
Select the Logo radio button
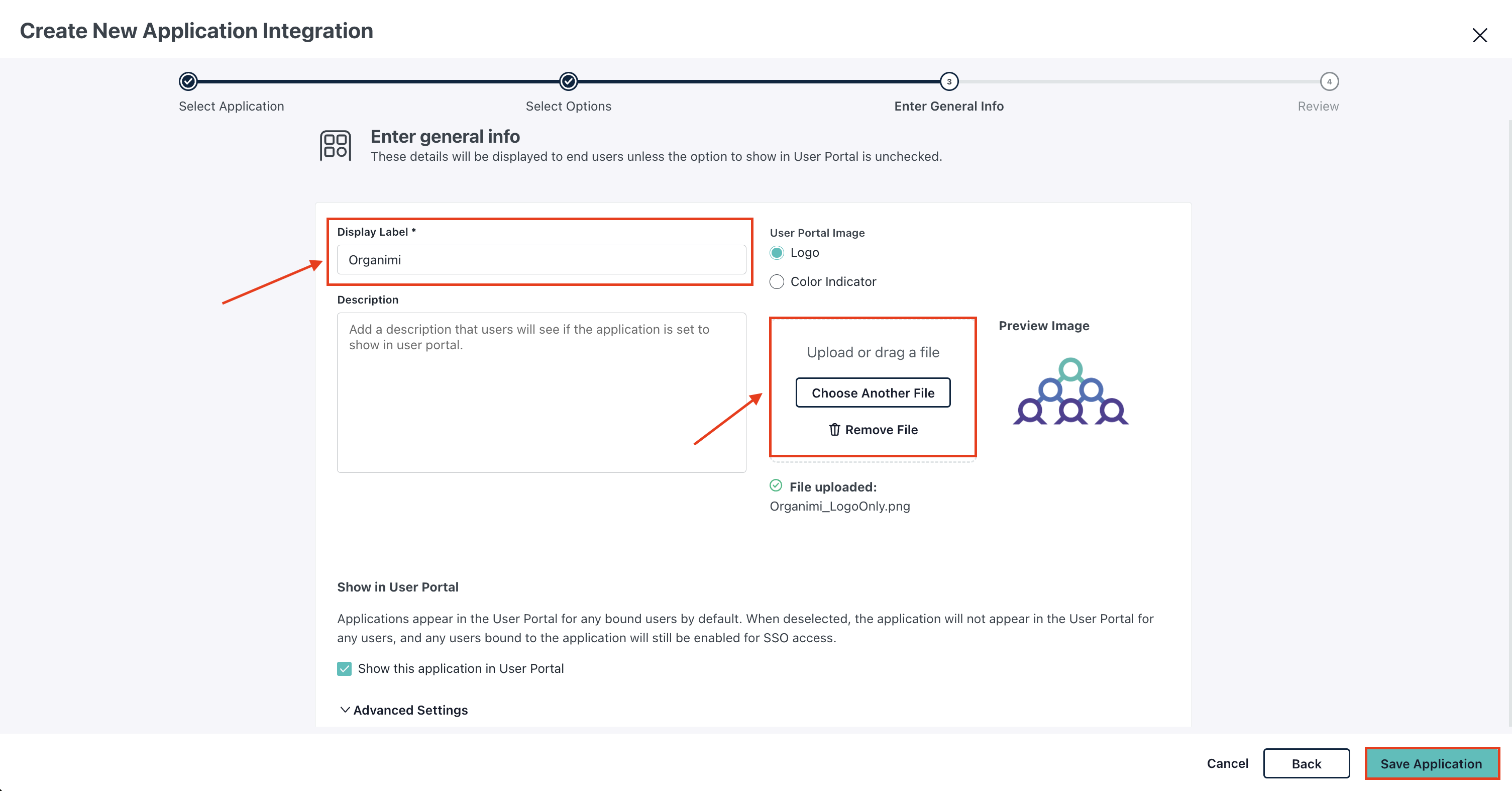point(777,252)
